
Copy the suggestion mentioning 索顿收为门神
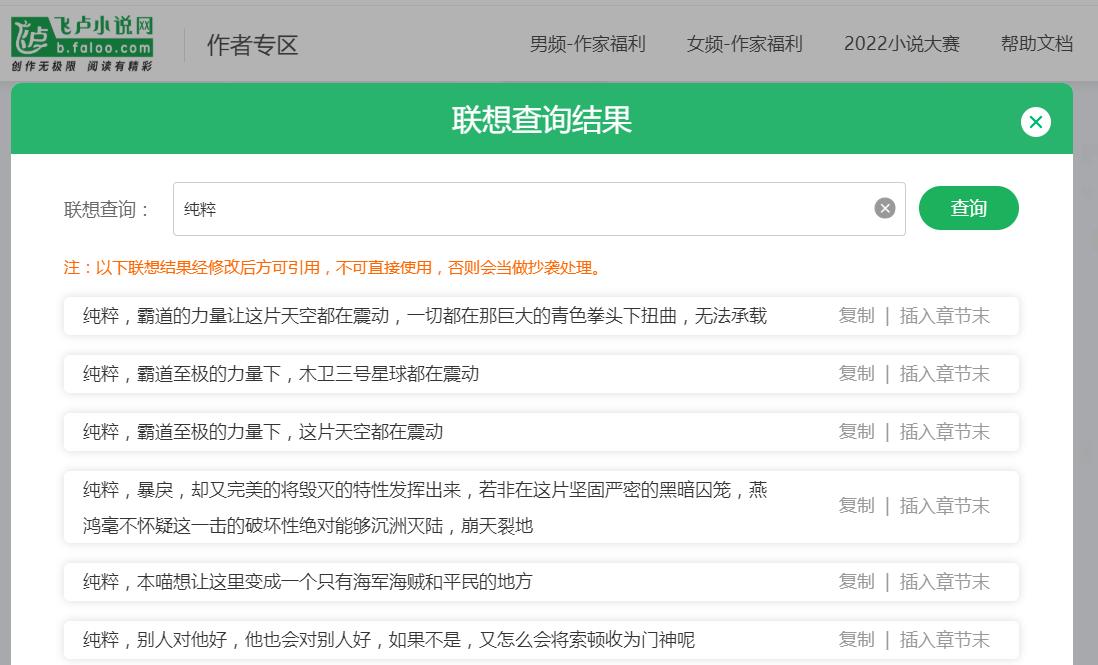tap(856, 639)
